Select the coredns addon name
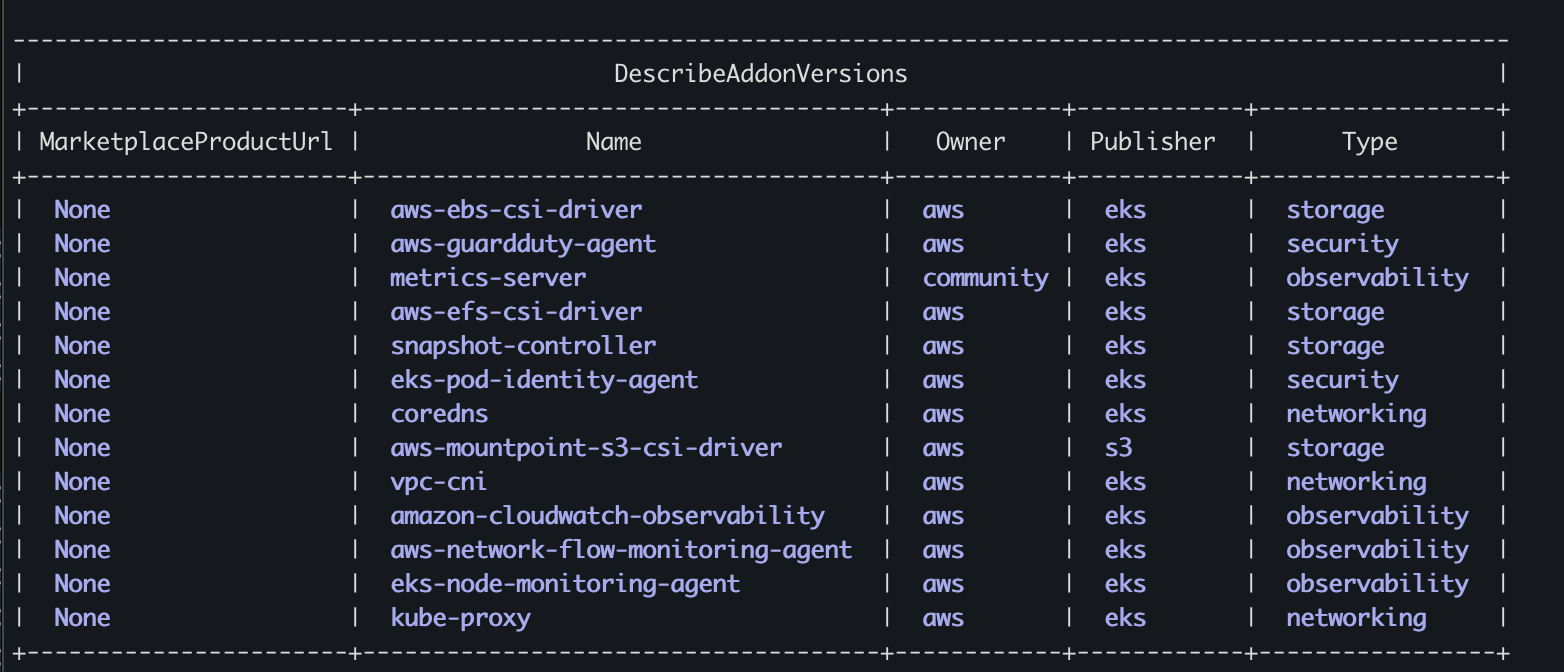This screenshot has width=1564, height=672. [439, 414]
